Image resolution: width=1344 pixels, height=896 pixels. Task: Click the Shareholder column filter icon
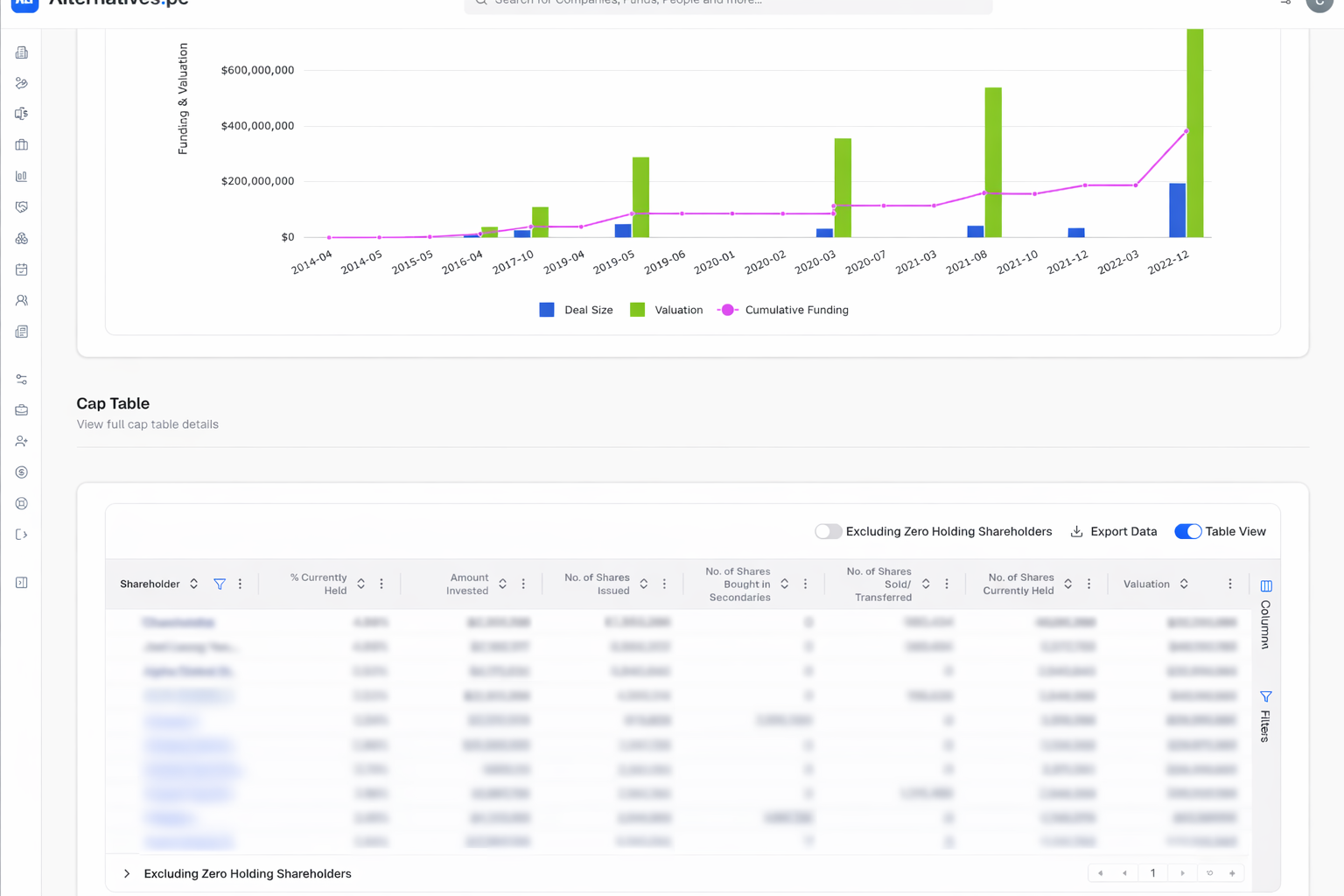tap(220, 584)
